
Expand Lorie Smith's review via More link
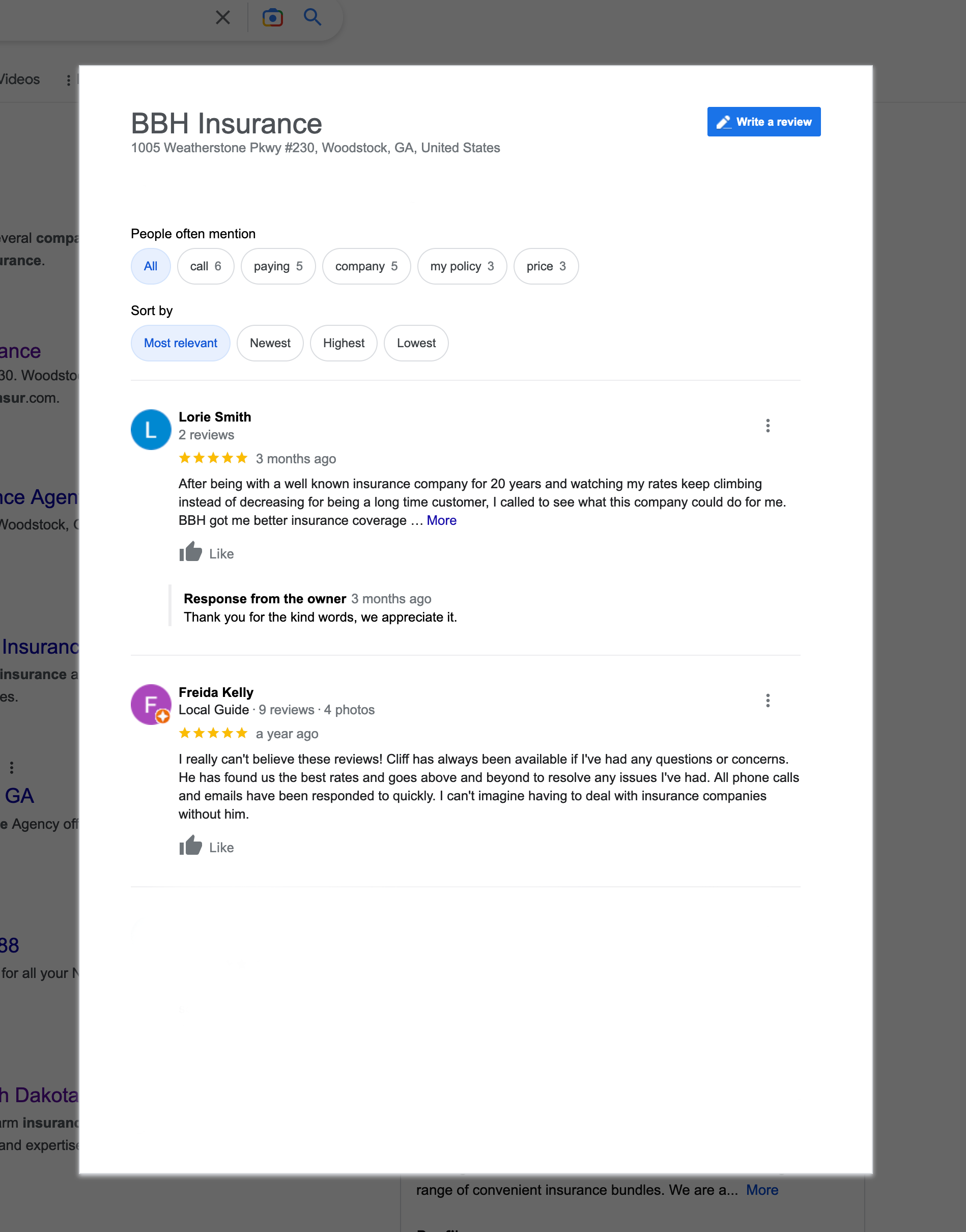click(x=441, y=520)
